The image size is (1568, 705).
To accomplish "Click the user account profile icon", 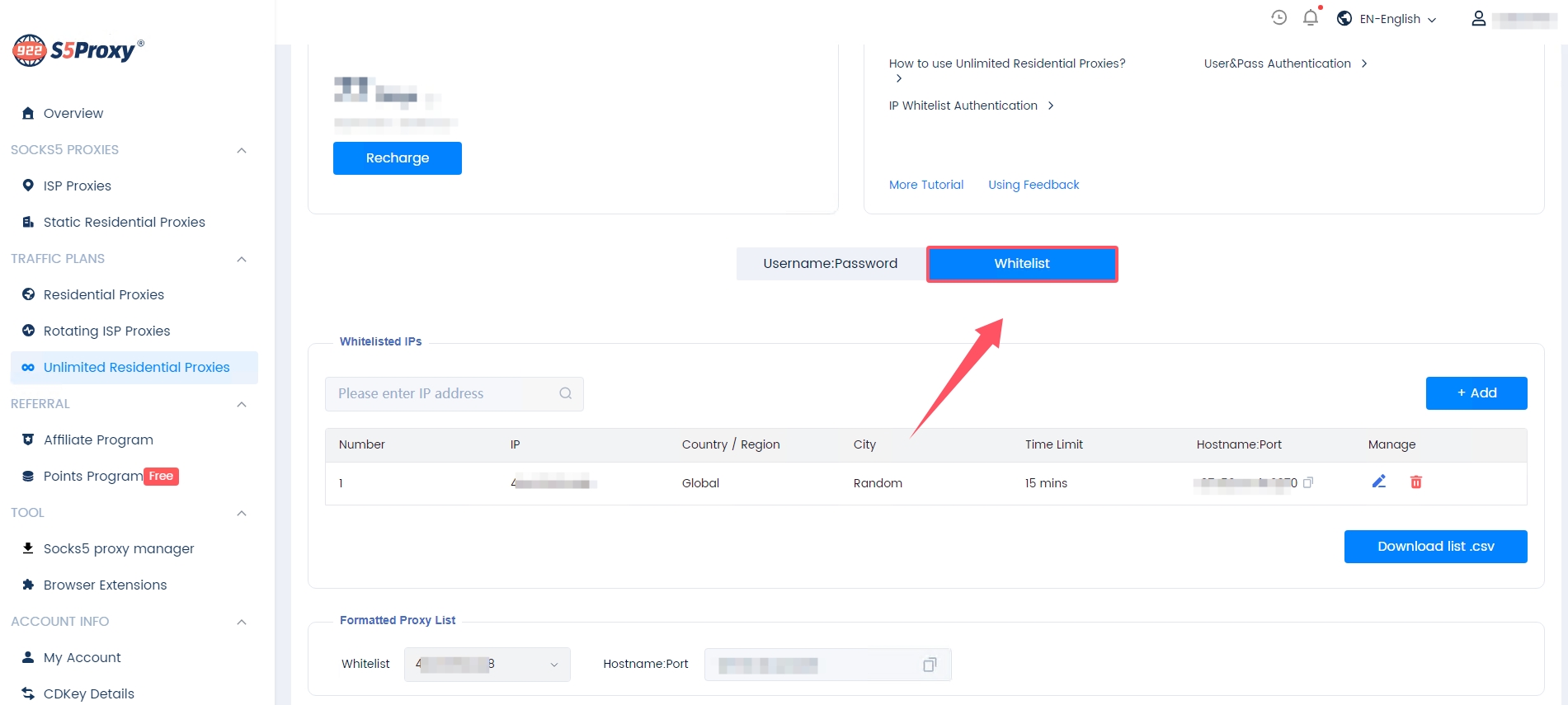I will pyautogui.click(x=1478, y=18).
